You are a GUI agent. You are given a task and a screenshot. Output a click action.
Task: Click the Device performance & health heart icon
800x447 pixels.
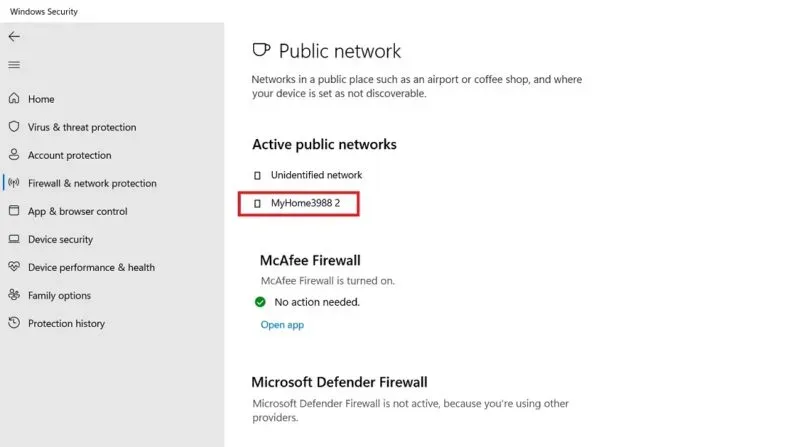[x=14, y=267]
